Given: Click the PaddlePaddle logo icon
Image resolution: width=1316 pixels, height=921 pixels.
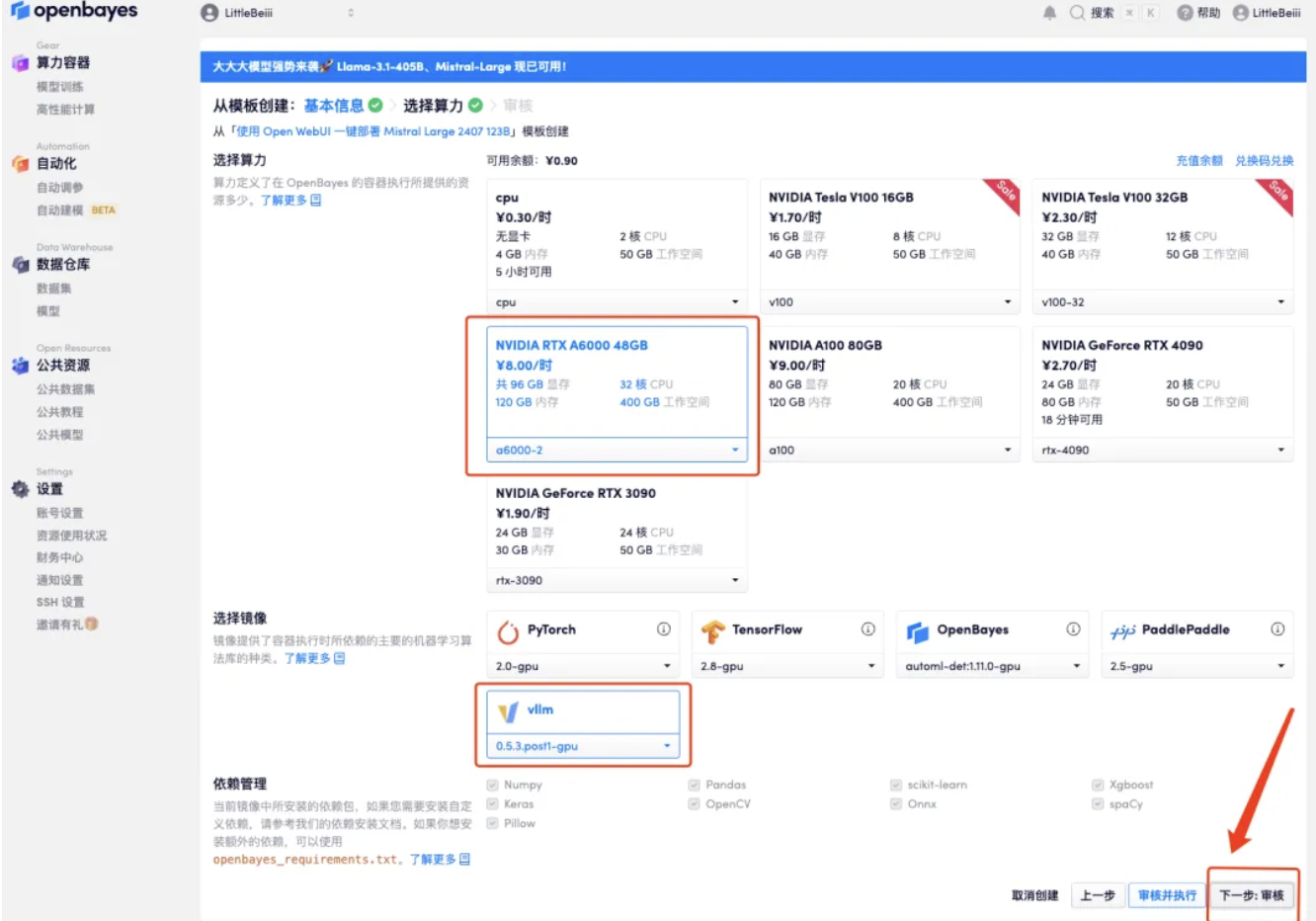Looking at the screenshot, I should (1122, 630).
